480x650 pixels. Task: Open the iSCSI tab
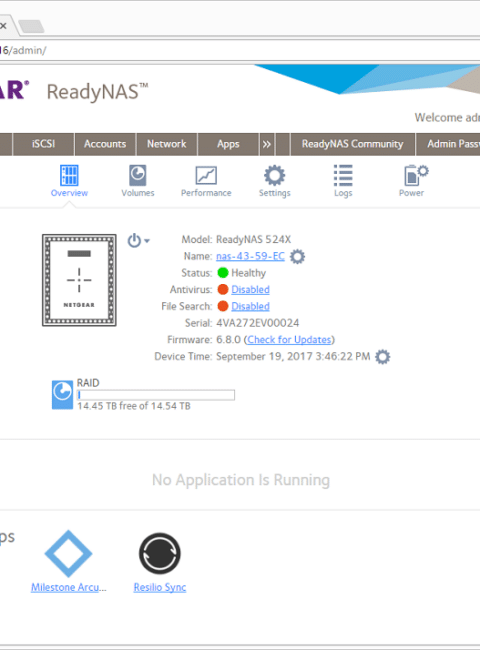pos(44,144)
